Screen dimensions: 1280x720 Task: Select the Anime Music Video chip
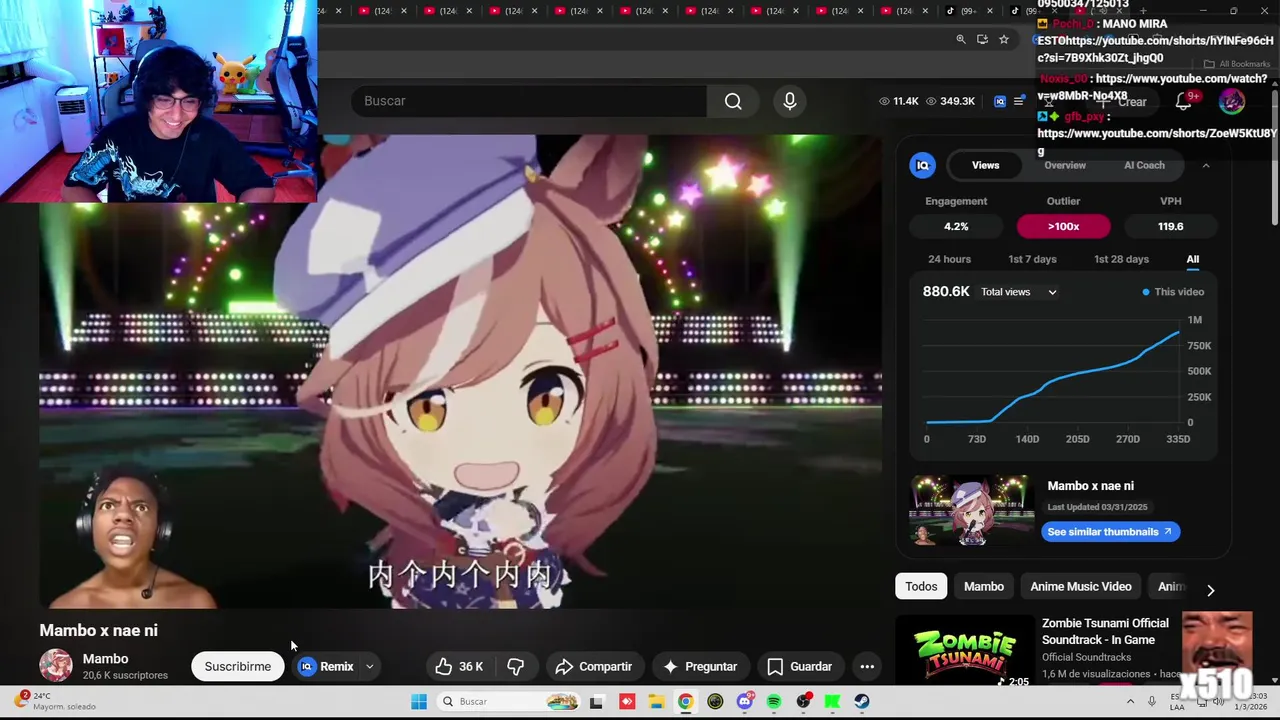click(1081, 587)
